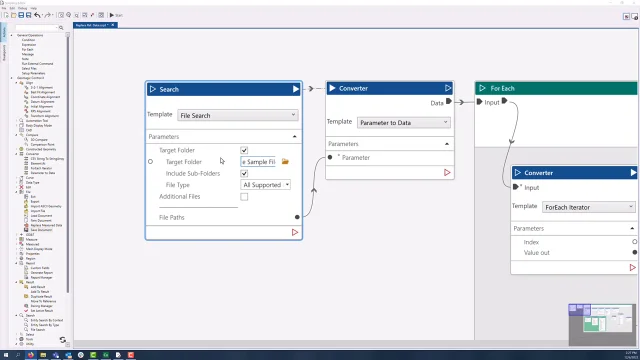Image resolution: width=640 pixels, height=360 pixels.
Task: Open the Edit menu
Action: [12, 8]
